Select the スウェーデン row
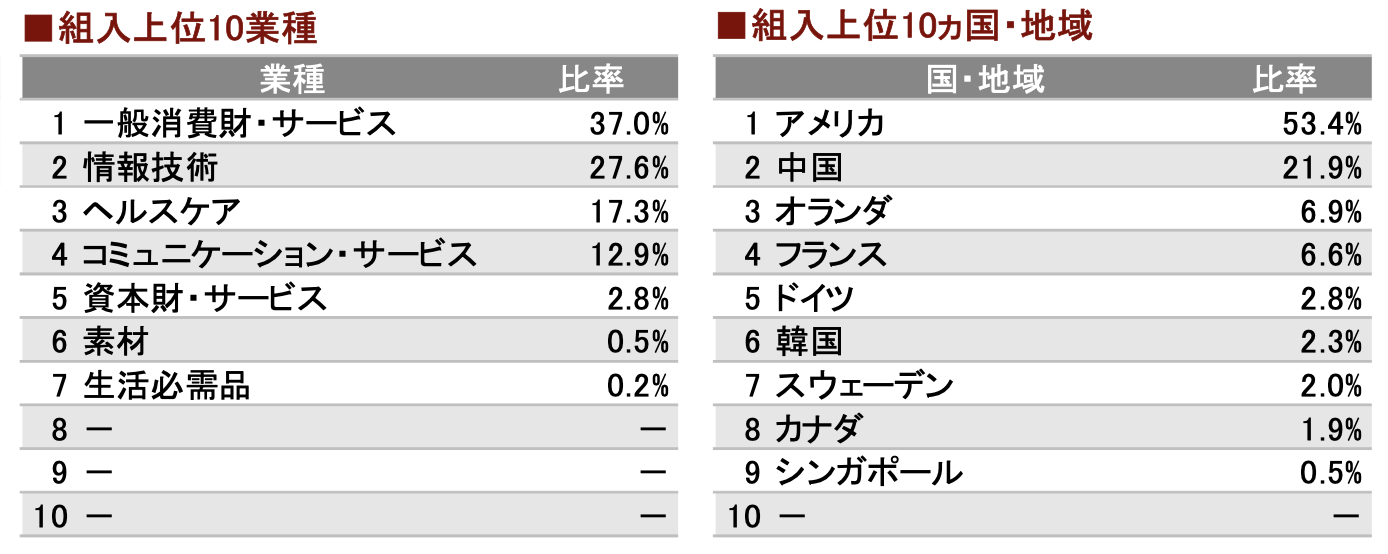 click(1040, 385)
